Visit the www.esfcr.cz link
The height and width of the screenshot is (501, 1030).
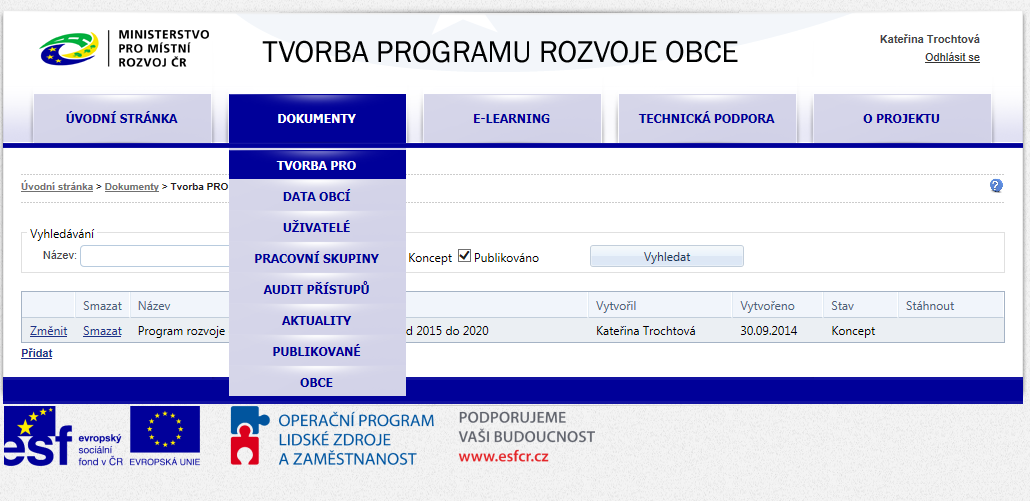(503, 456)
